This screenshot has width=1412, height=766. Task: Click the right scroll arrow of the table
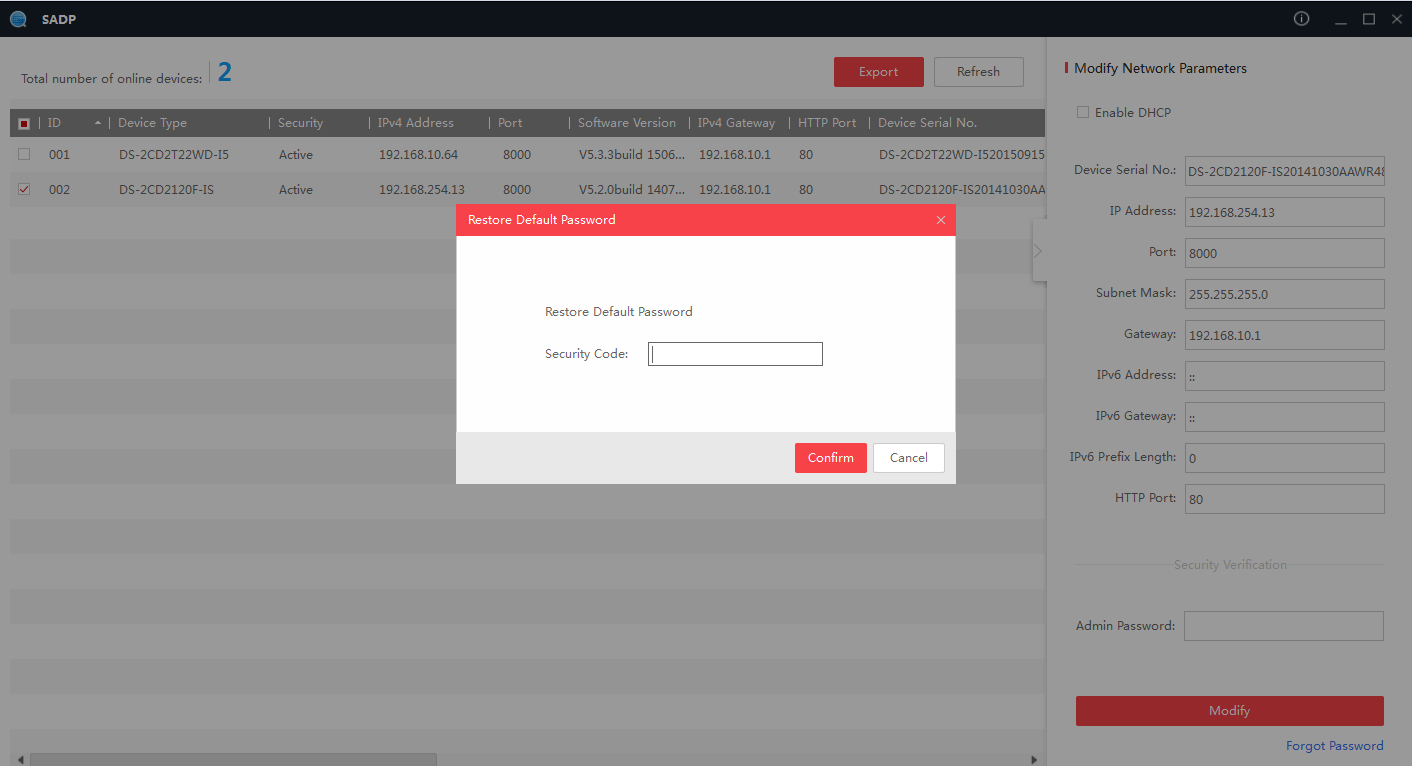[x=1035, y=758]
